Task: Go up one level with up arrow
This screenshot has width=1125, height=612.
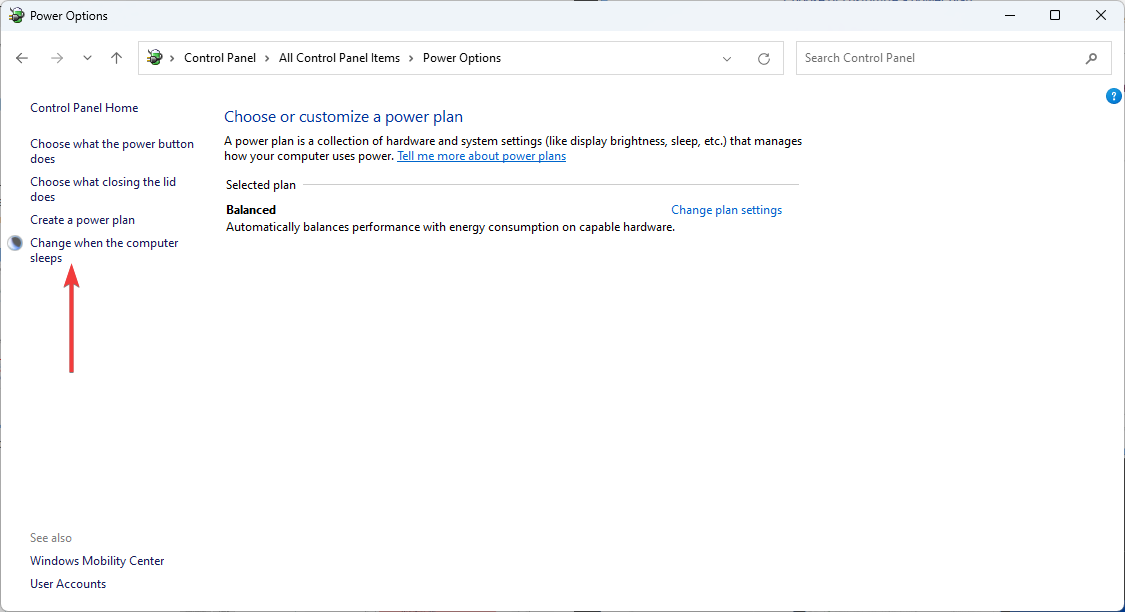Action: (x=116, y=58)
